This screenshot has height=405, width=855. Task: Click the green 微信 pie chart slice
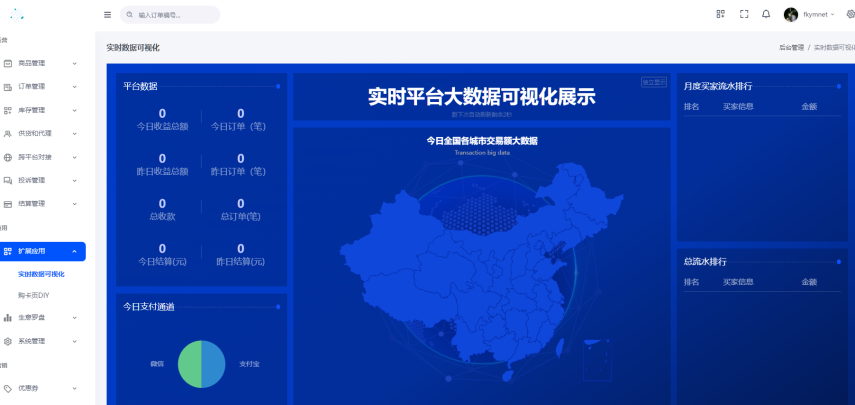189,364
